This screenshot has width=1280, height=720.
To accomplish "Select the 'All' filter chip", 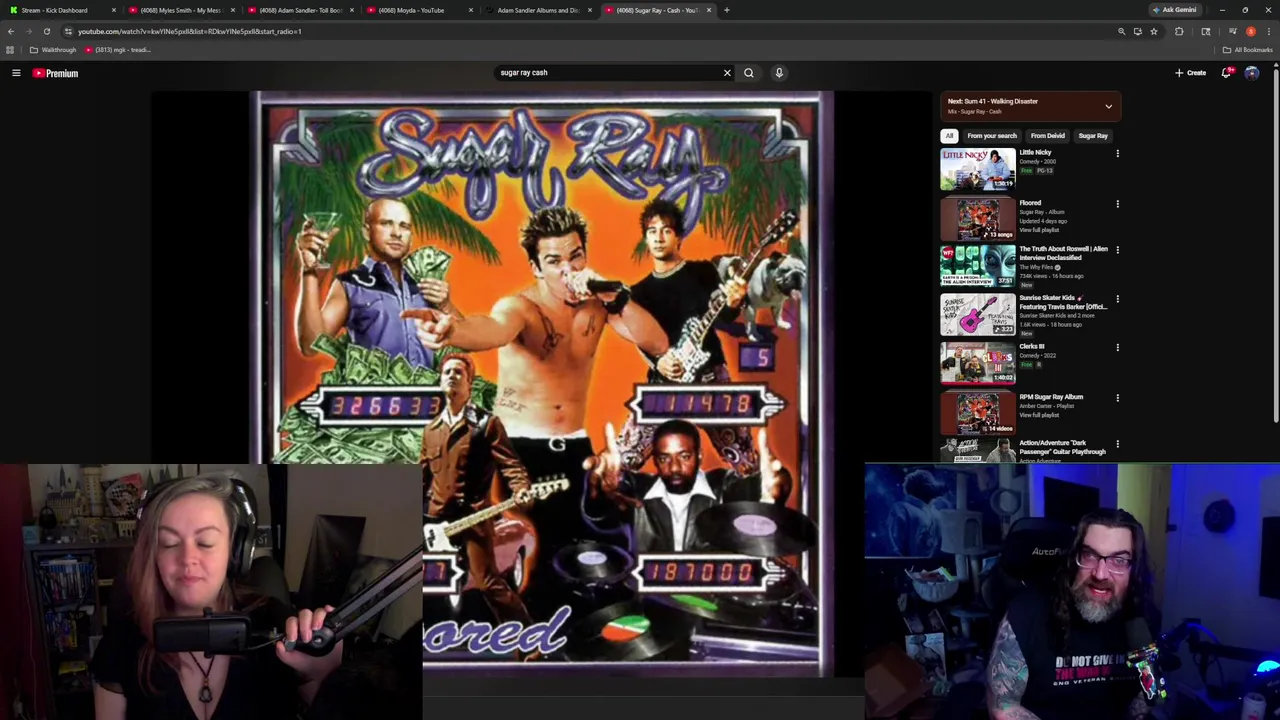I will point(949,136).
